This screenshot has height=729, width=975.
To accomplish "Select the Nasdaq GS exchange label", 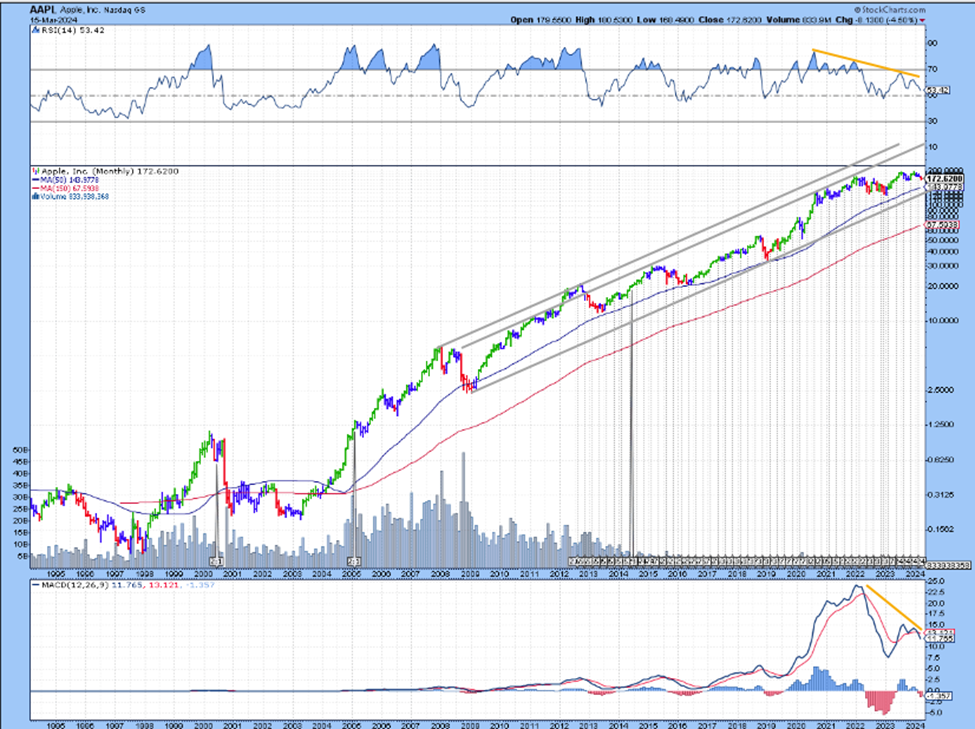I will coord(126,9).
